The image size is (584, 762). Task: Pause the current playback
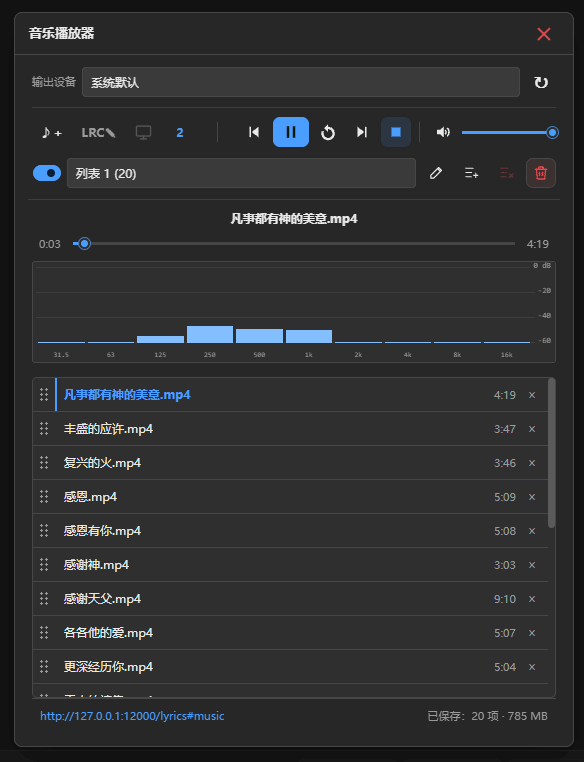291,132
